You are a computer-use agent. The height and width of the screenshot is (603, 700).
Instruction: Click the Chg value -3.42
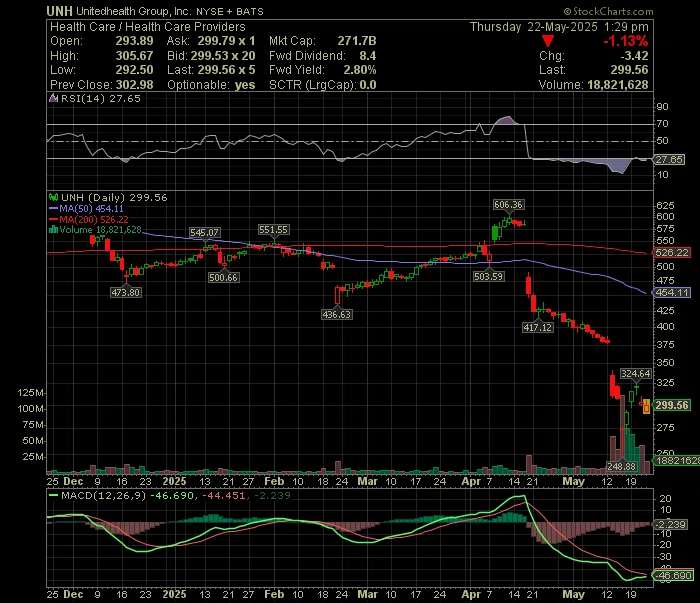click(x=634, y=56)
